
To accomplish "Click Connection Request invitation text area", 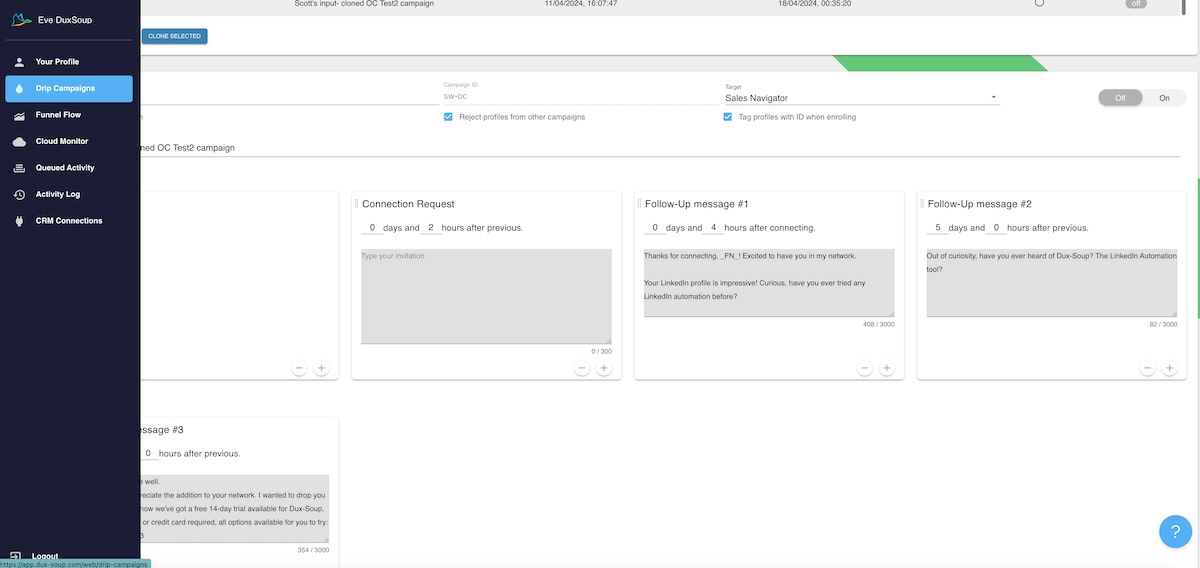I will tap(486, 296).
